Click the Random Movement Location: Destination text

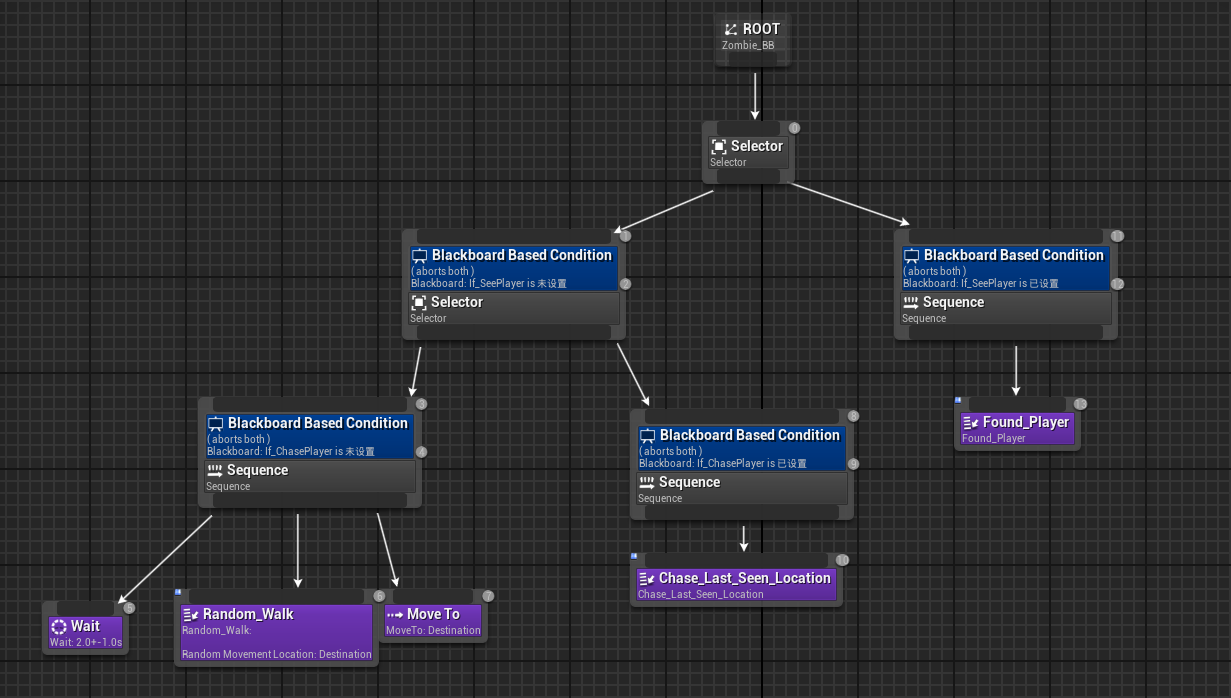click(x=277, y=654)
